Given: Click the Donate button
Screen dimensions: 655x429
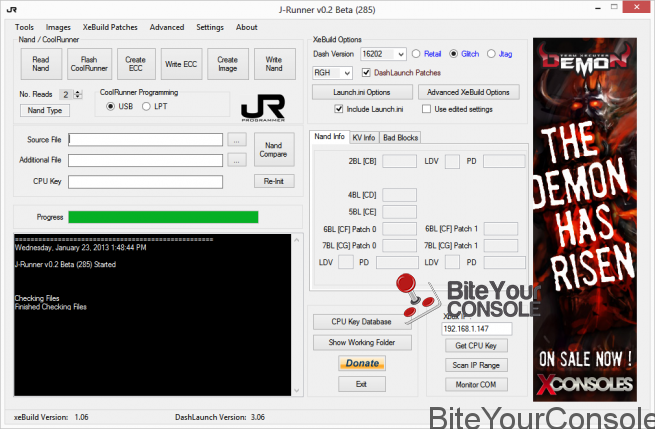Looking at the screenshot, I should click(362, 363).
